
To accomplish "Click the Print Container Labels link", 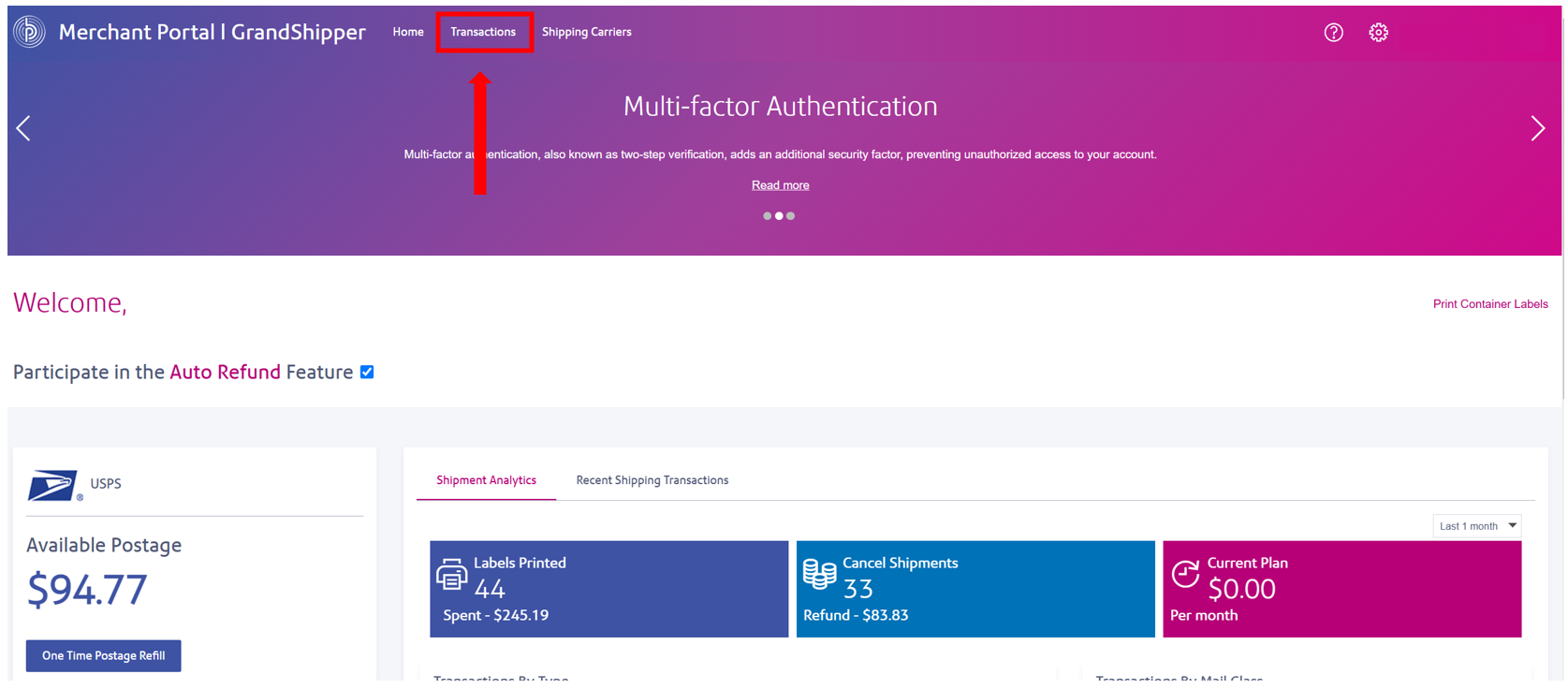I will coord(1490,304).
